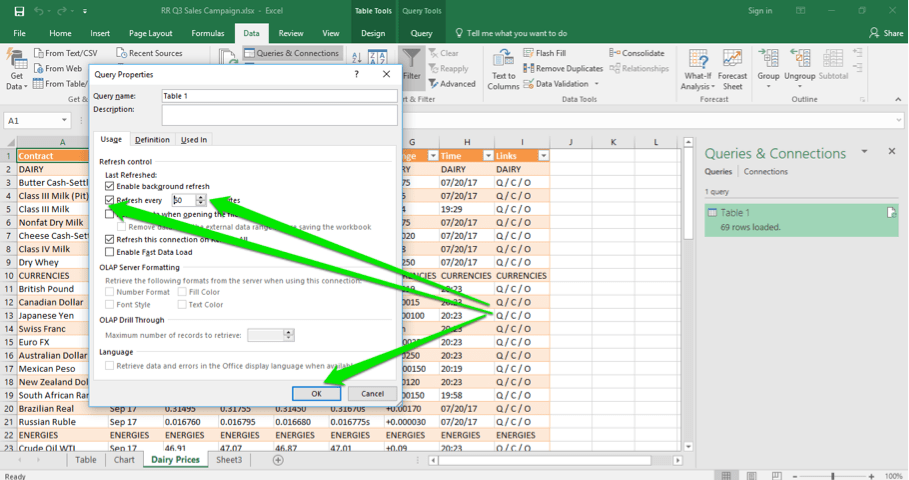
Task: Increase refresh minutes with up spinner
Action: (x=201, y=197)
